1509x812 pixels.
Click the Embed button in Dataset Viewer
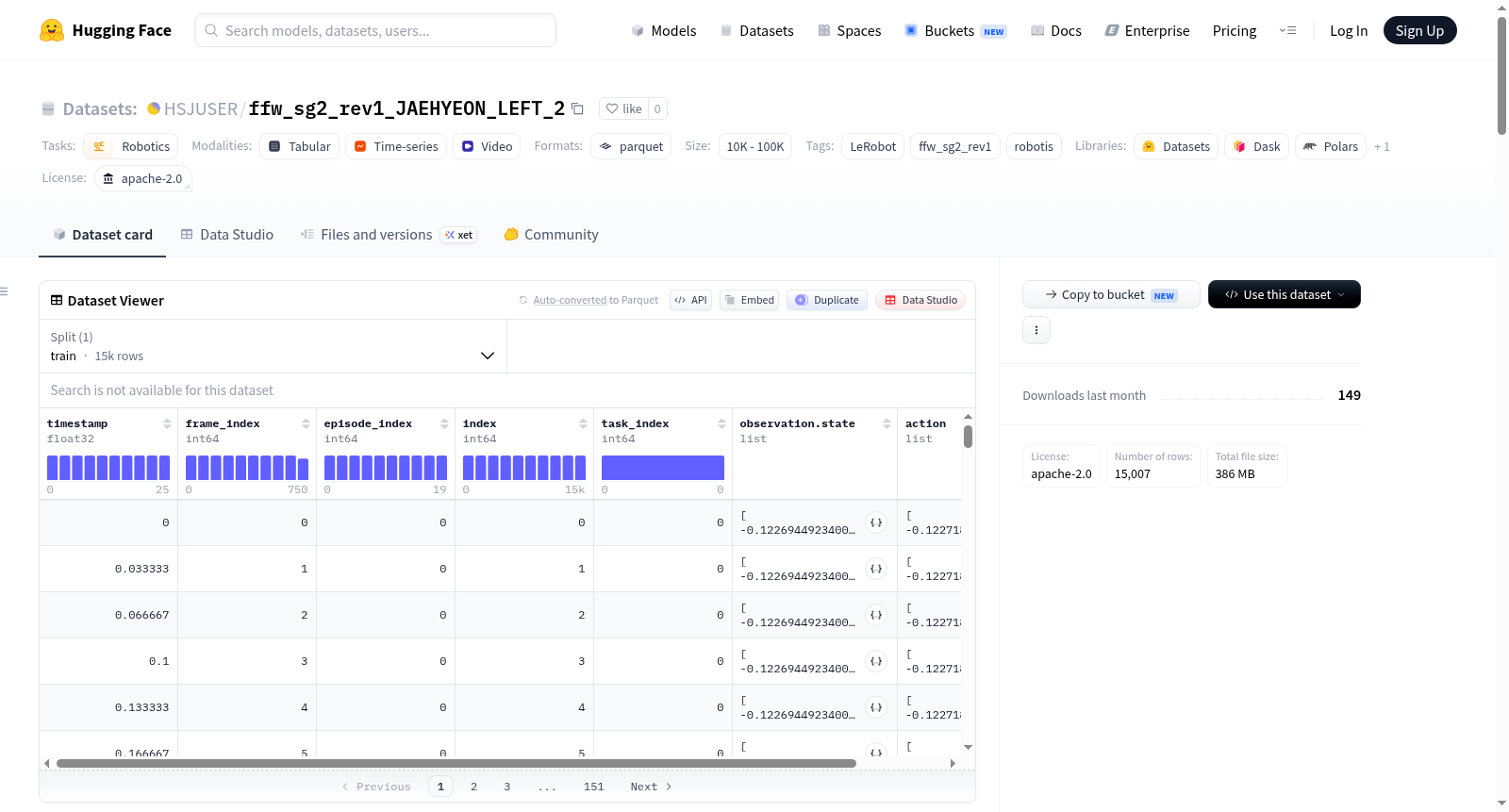point(749,300)
